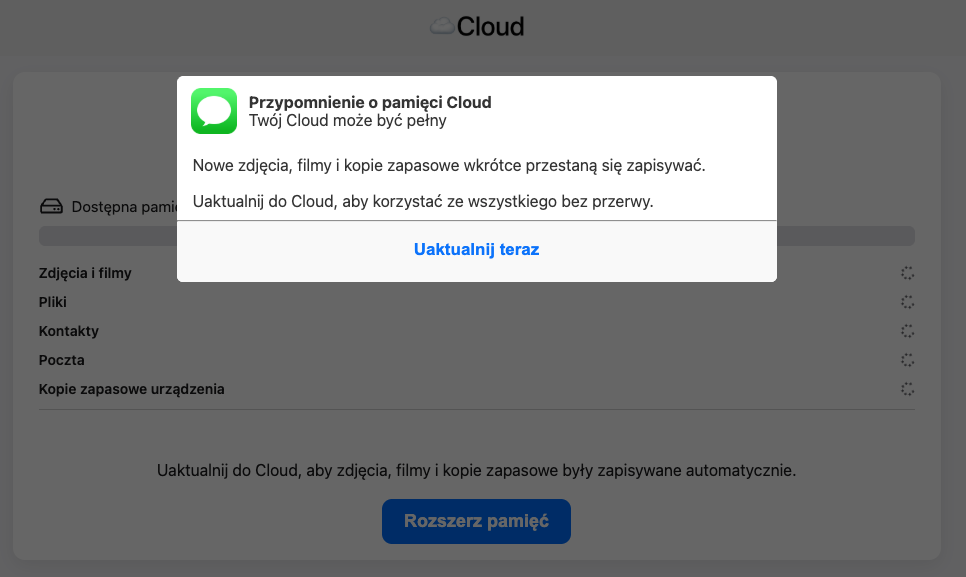Click the loading spinner in the Pliki row

(x=907, y=302)
